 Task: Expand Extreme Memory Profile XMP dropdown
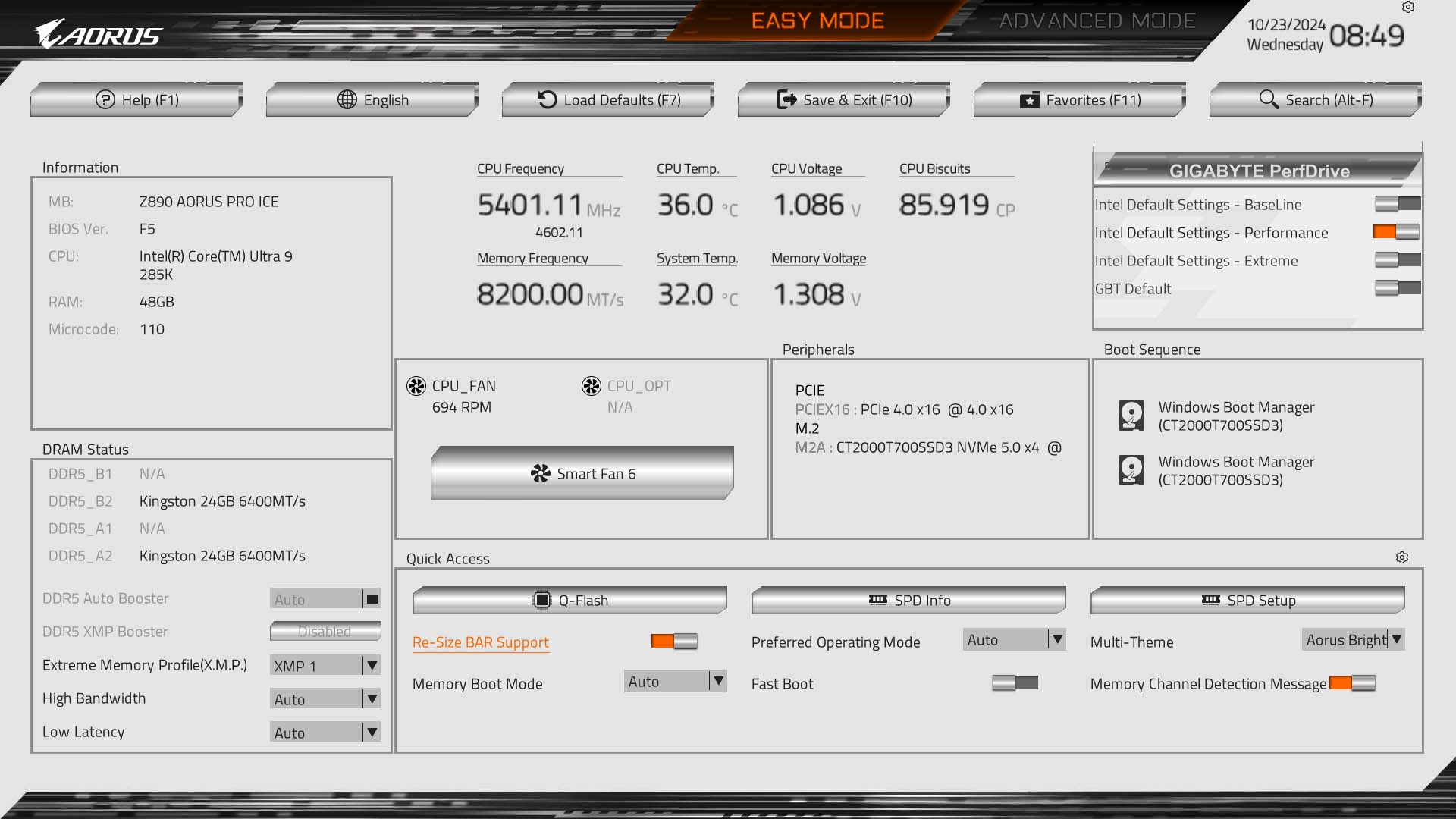coord(371,665)
